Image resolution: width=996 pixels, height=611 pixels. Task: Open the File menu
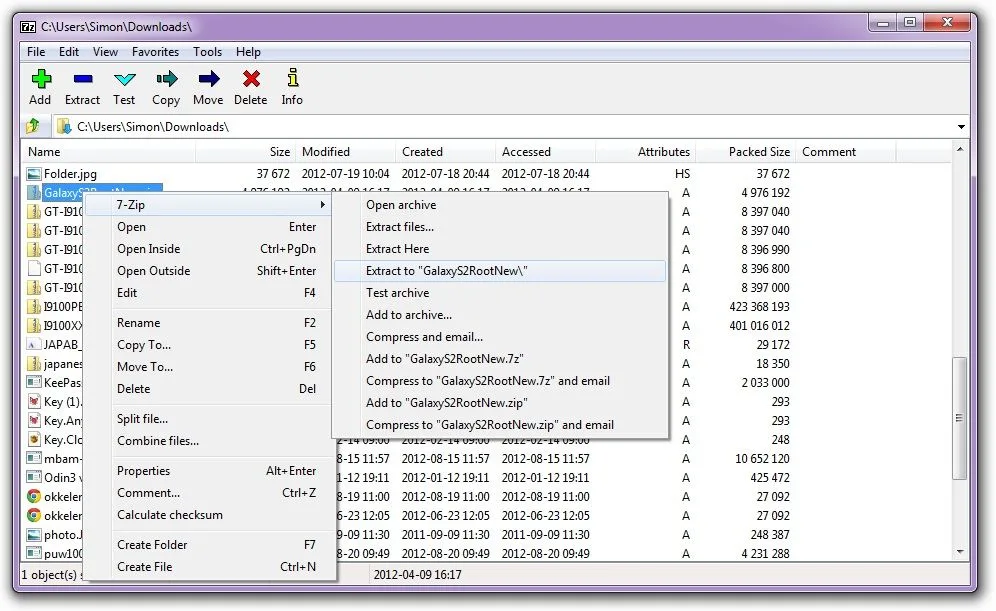click(36, 52)
